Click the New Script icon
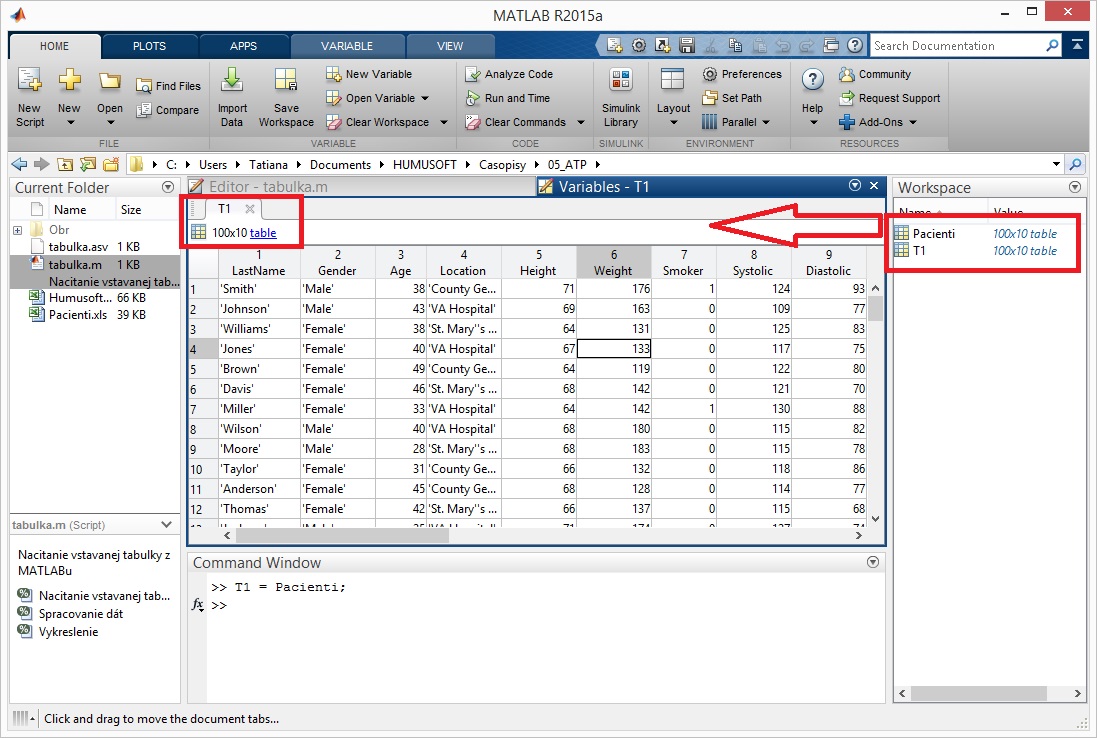This screenshot has height=738, width=1097. 29,80
